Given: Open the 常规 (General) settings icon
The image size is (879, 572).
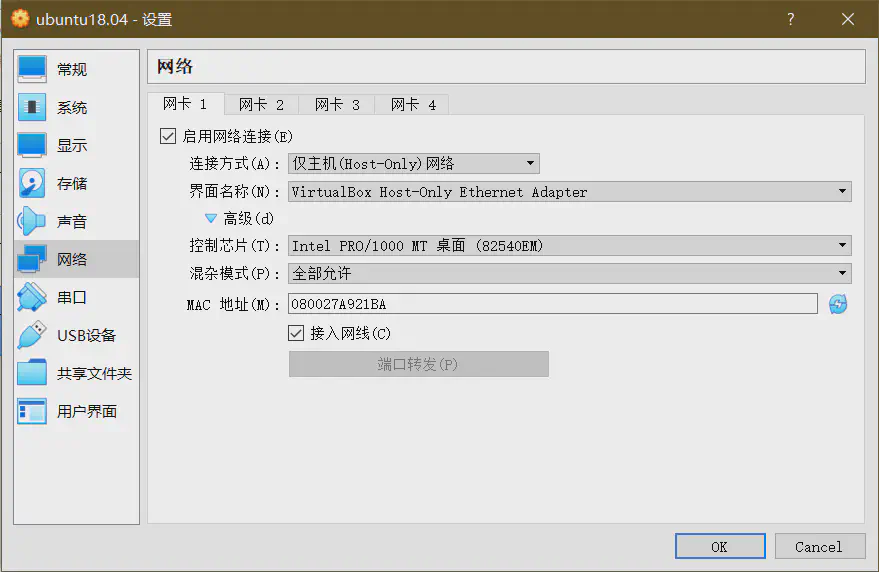Looking at the screenshot, I should point(32,69).
